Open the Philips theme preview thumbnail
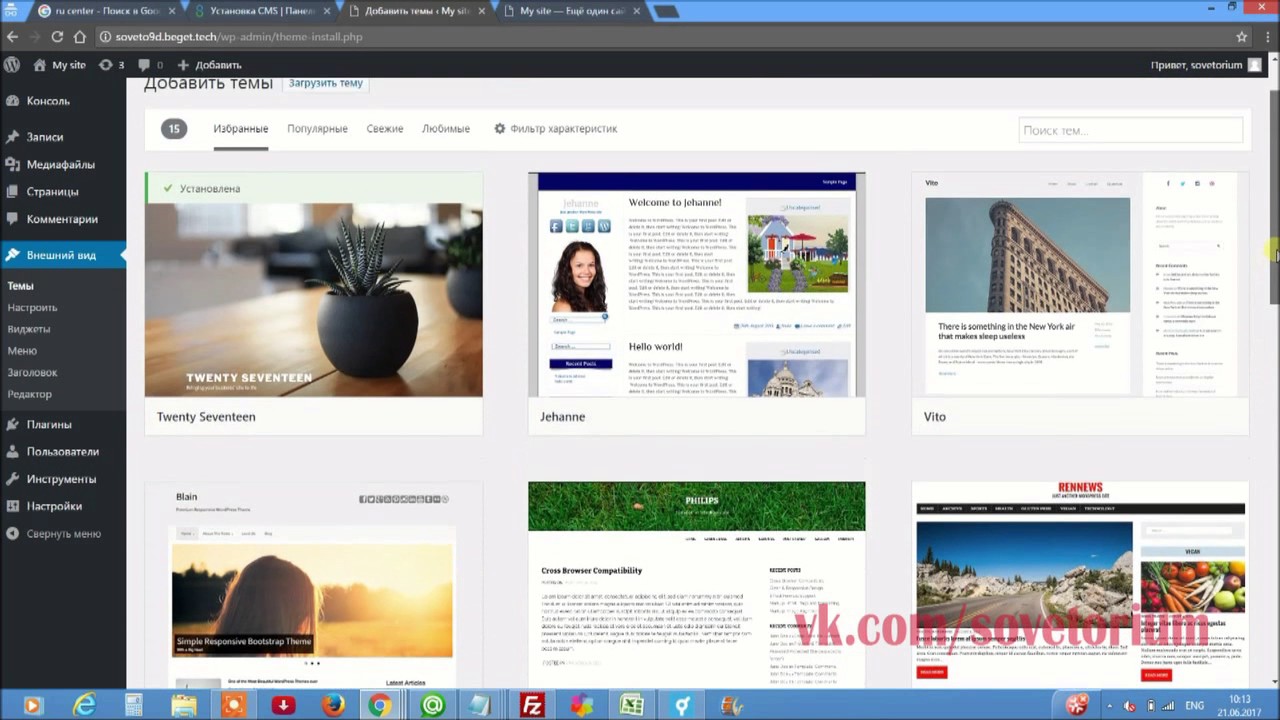Image resolution: width=1280 pixels, height=720 pixels. (x=696, y=585)
